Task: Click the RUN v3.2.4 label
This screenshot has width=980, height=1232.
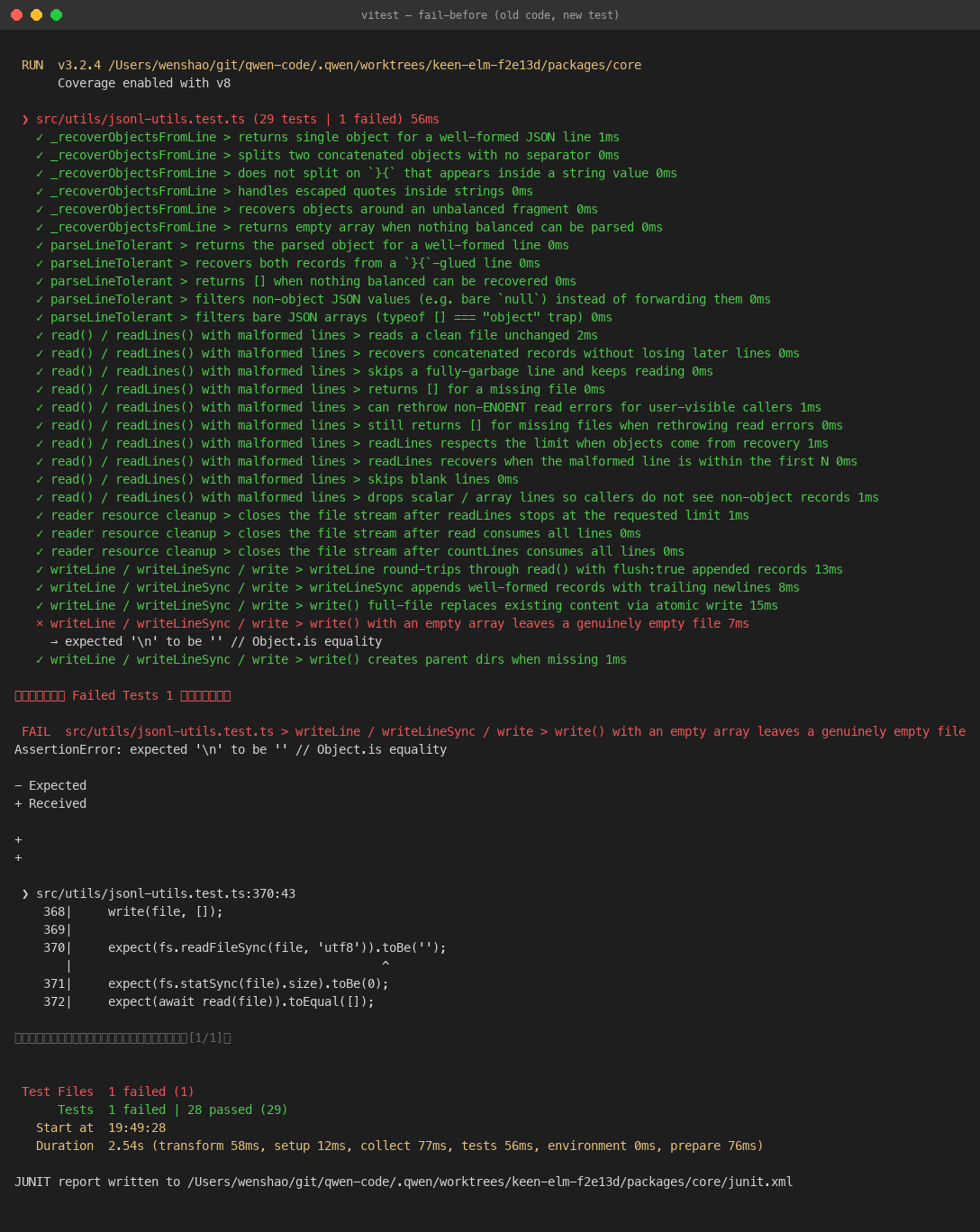Action: [x=61, y=65]
